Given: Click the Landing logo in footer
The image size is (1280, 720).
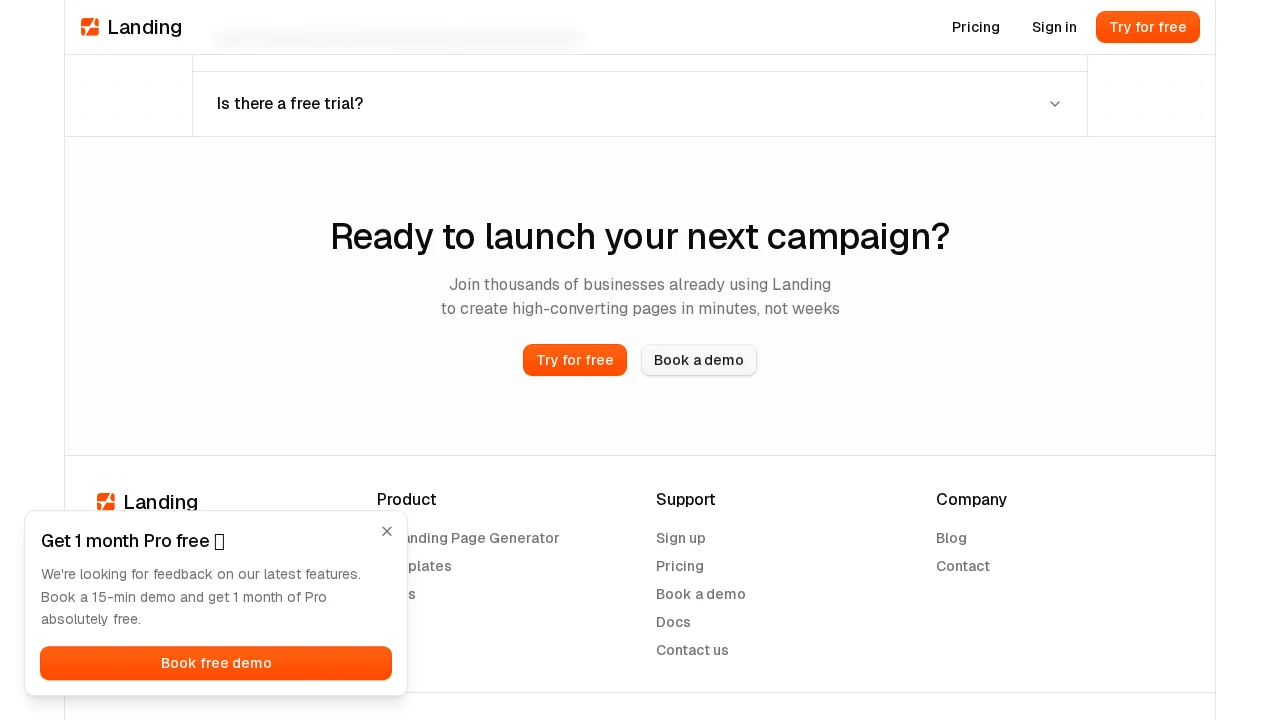Looking at the screenshot, I should [x=147, y=501].
